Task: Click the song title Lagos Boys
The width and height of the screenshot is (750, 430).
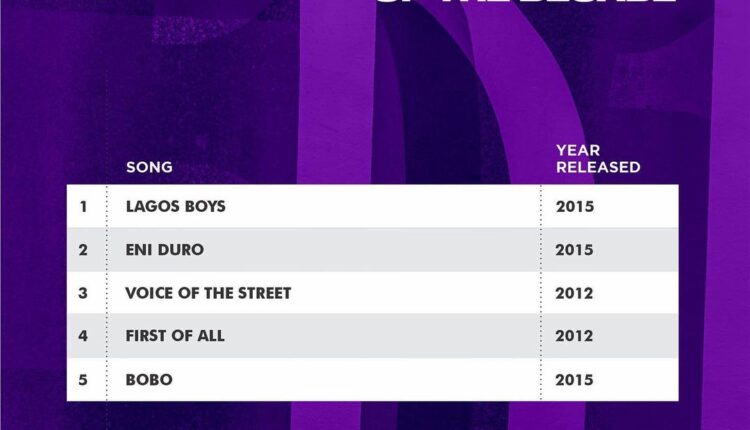Action: 176,207
